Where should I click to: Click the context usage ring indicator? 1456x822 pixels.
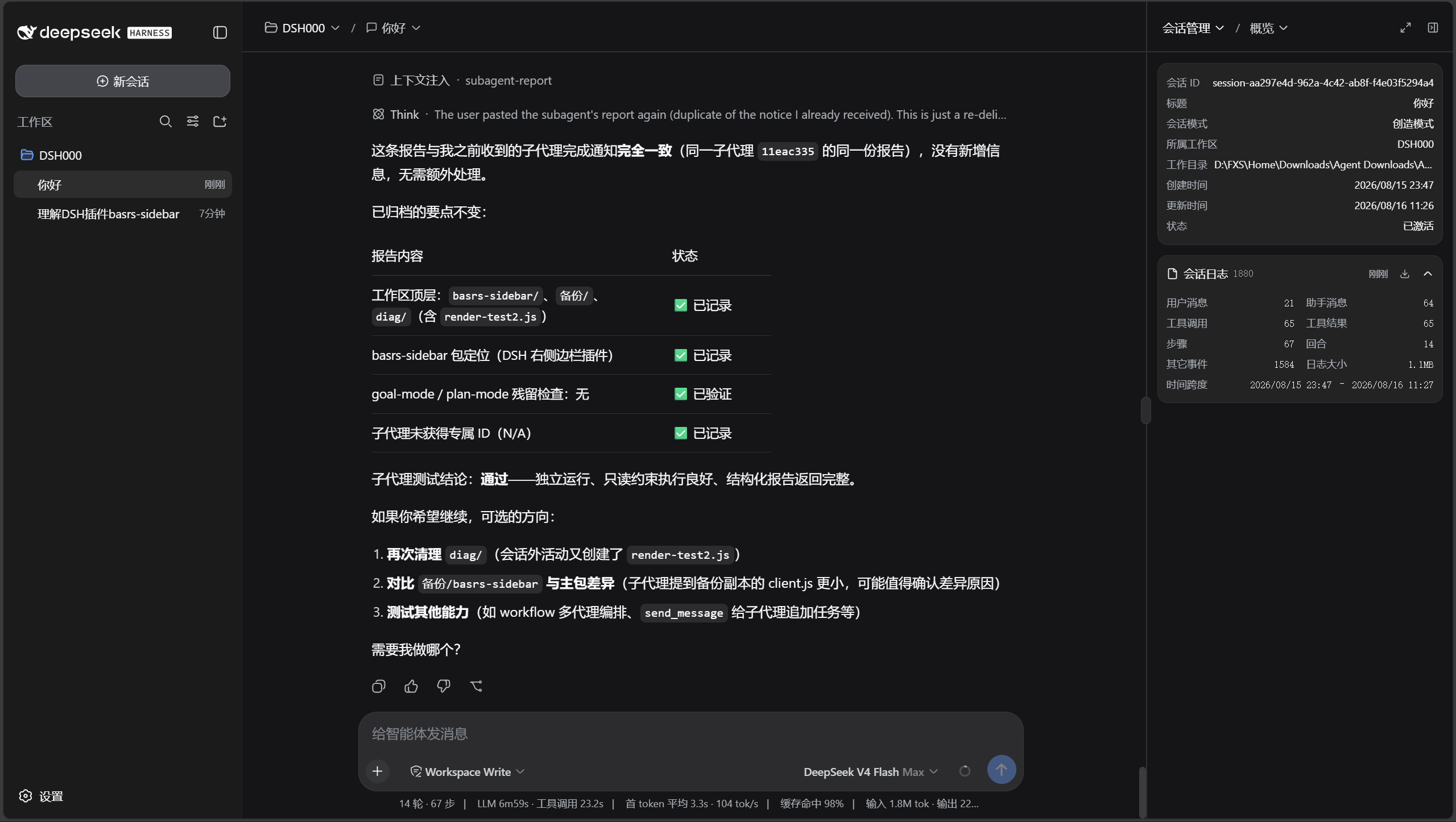(x=965, y=771)
